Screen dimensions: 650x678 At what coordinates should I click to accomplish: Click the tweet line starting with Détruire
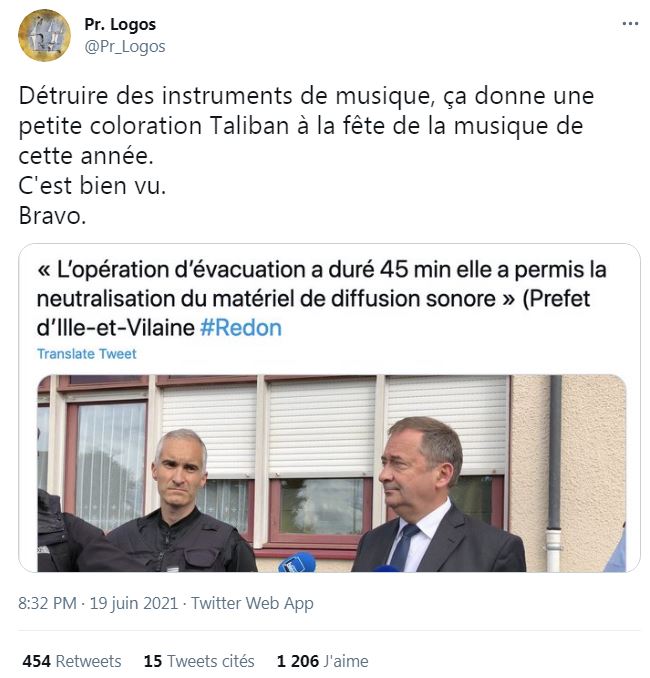click(x=306, y=96)
